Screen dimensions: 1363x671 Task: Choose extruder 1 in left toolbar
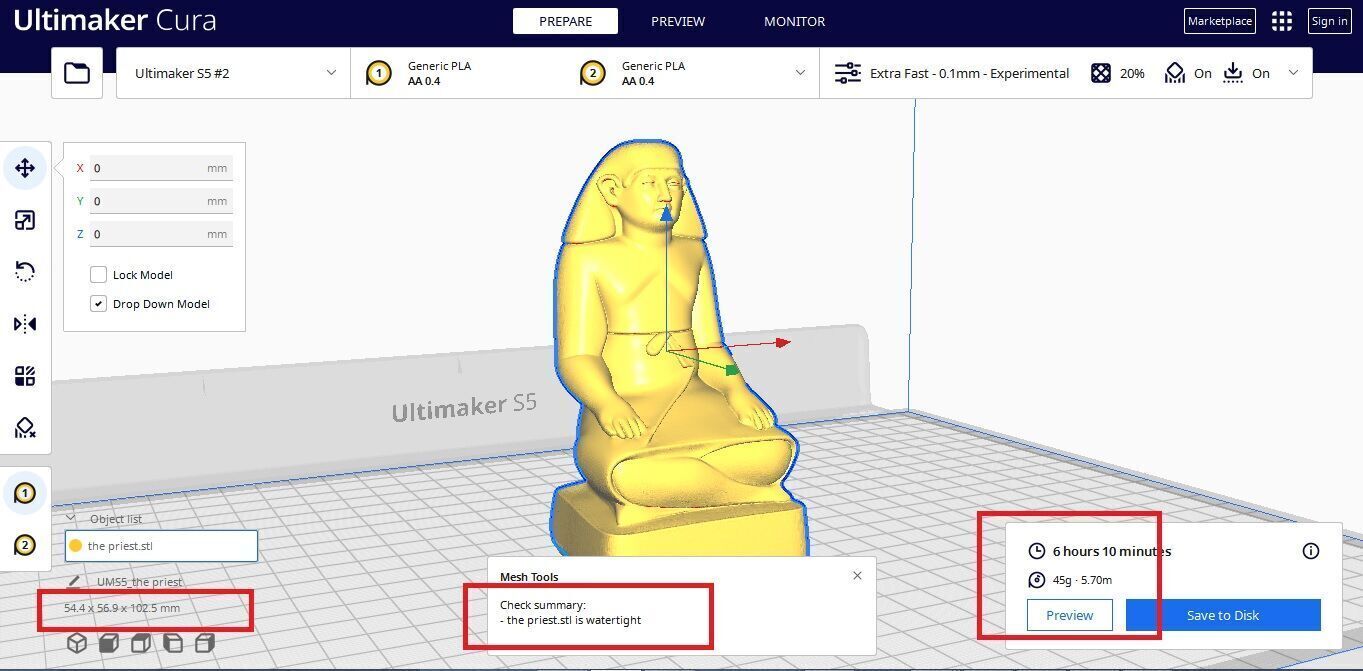(x=25, y=493)
